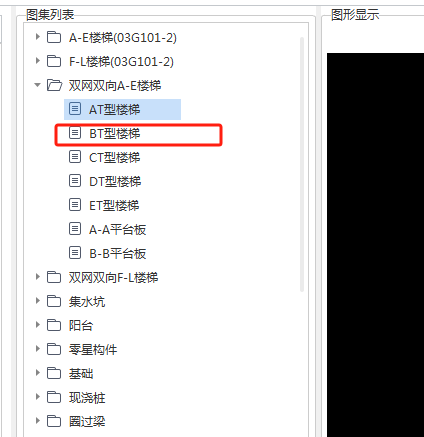Click the CT型楼梯 document icon
The width and height of the screenshot is (424, 437).
click(x=75, y=157)
